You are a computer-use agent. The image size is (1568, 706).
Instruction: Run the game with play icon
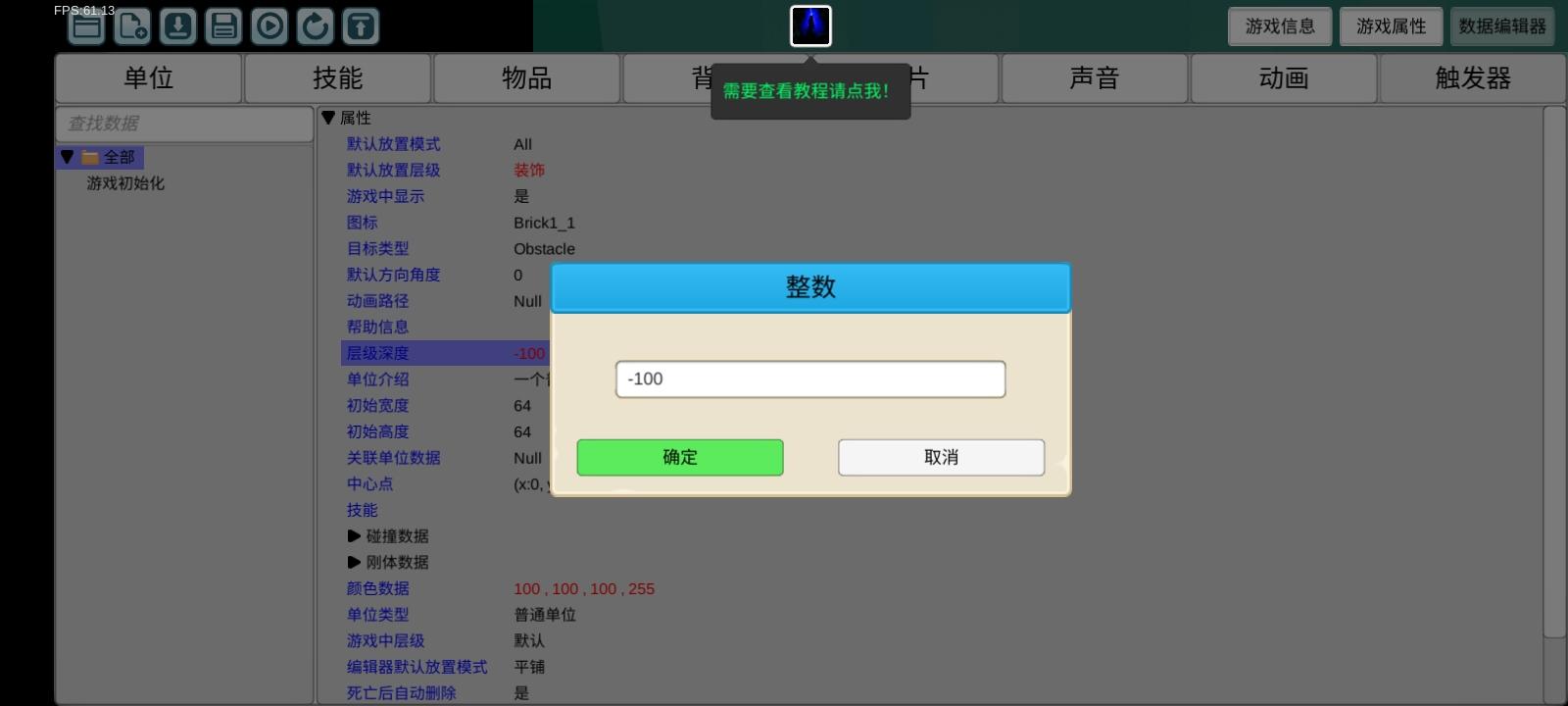tap(269, 26)
